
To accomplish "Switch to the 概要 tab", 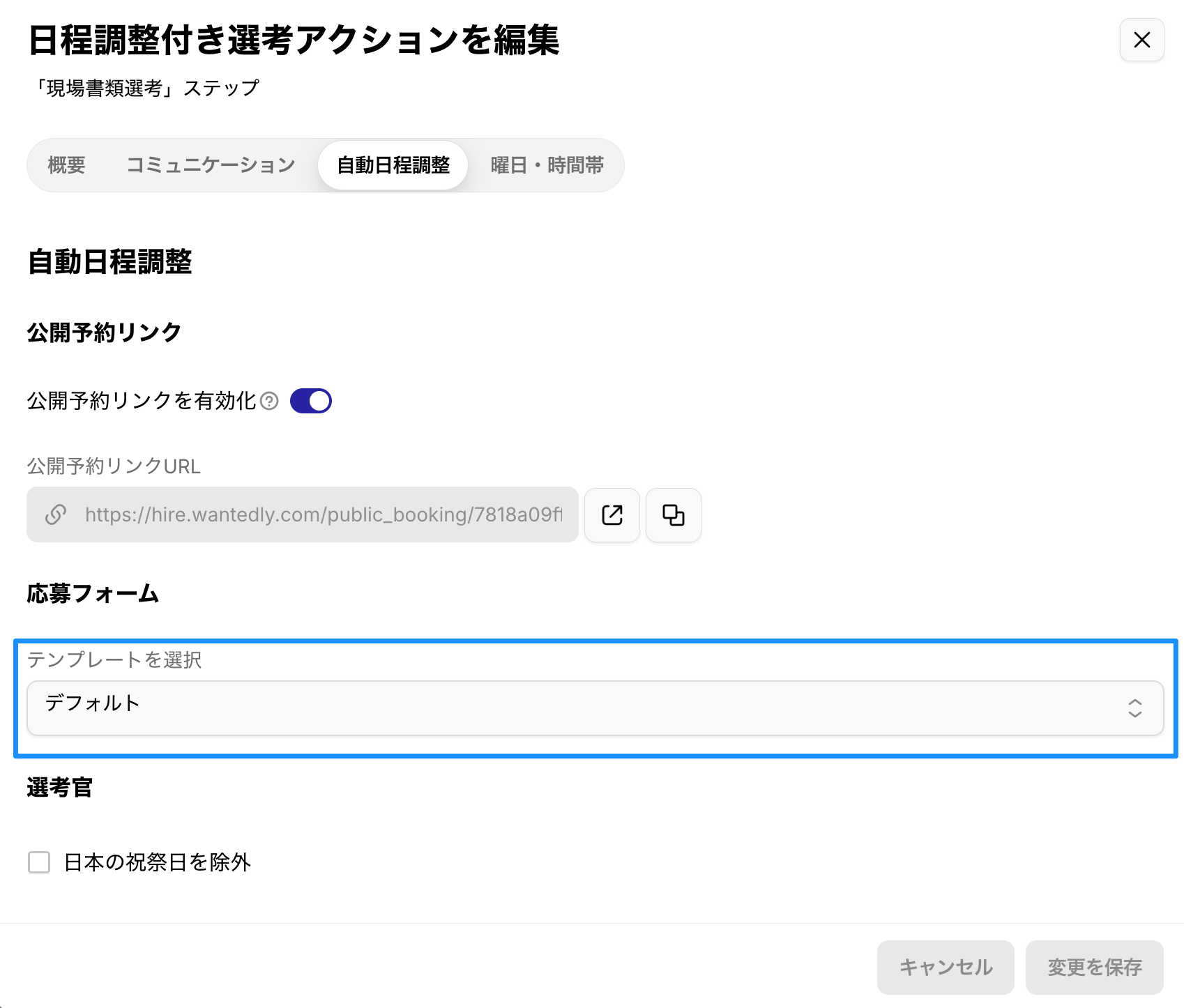I will point(66,165).
